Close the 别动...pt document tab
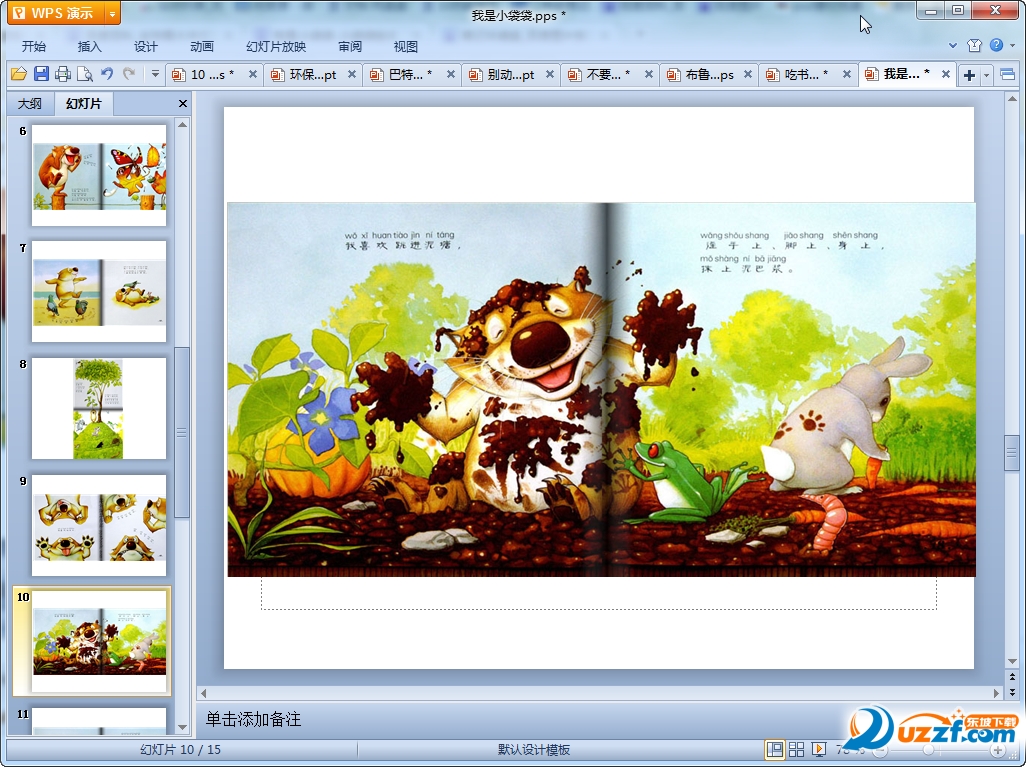The height and width of the screenshot is (767, 1026). (x=550, y=75)
